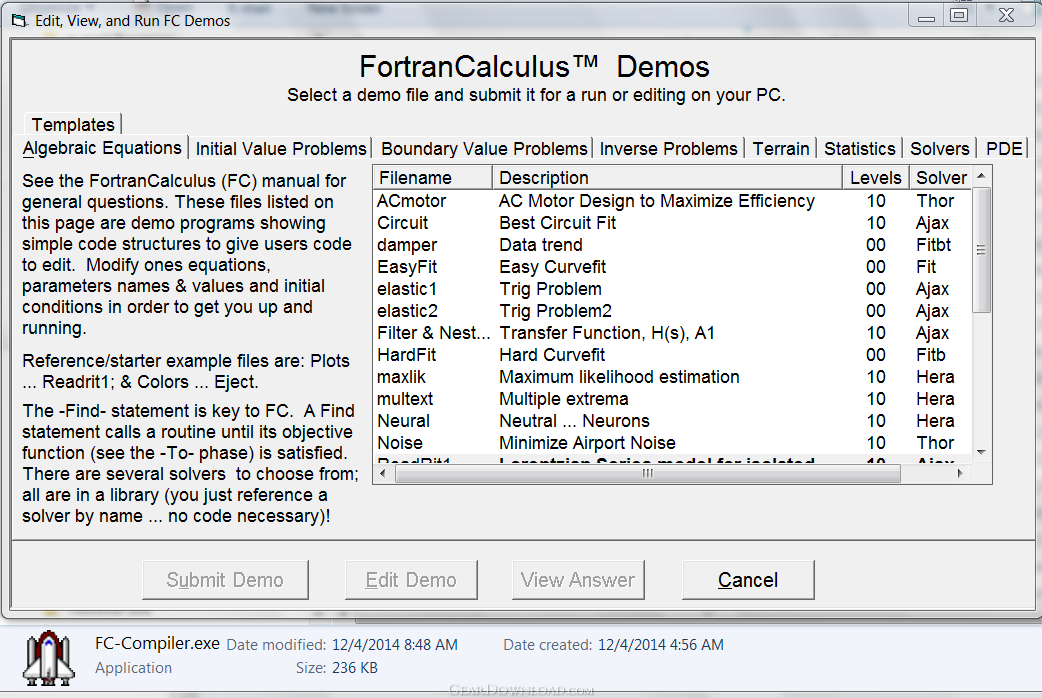Click description 'Easy Curvefit'
The width and height of the screenshot is (1042, 698).
pyautogui.click(x=552, y=267)
